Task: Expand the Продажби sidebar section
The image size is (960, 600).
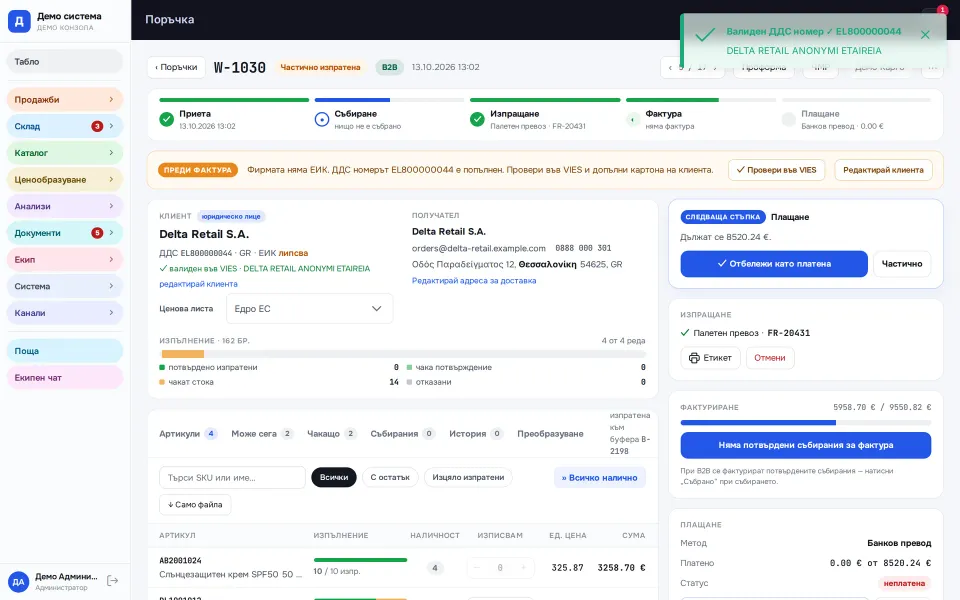Action: tap(65, 100)
